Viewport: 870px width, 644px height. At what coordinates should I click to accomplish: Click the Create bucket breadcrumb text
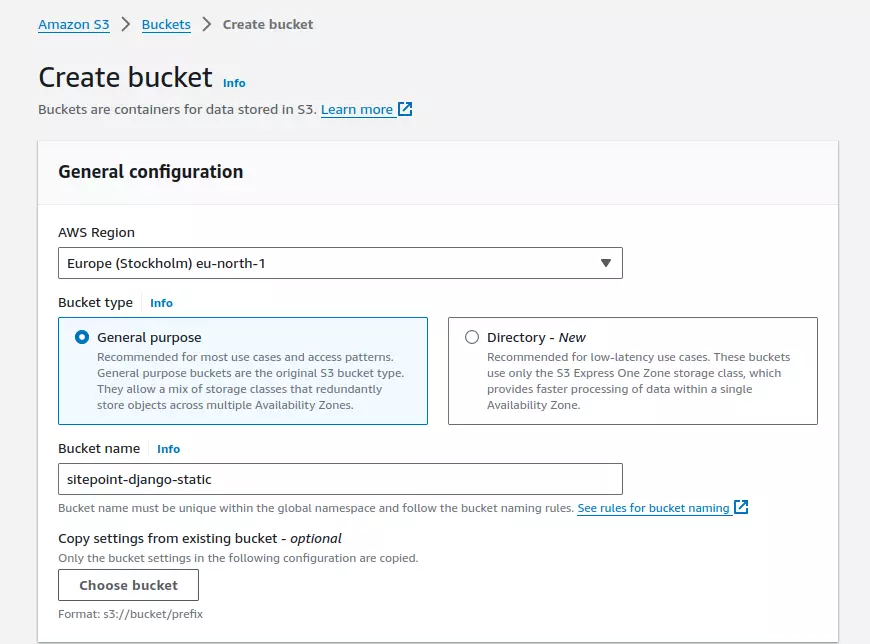(x=267, y=24)
